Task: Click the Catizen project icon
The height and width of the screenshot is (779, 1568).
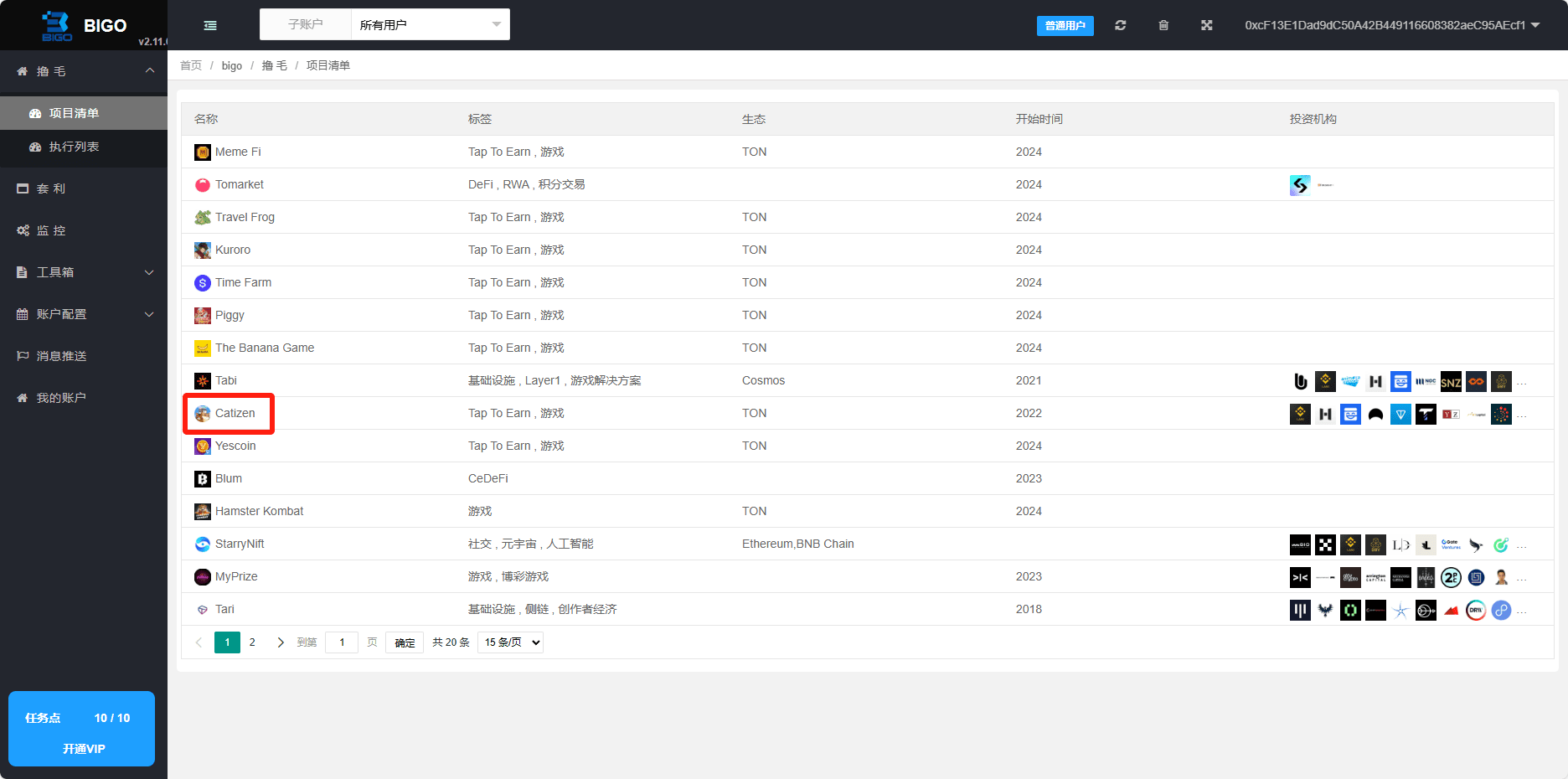Action: coord(203,414)
